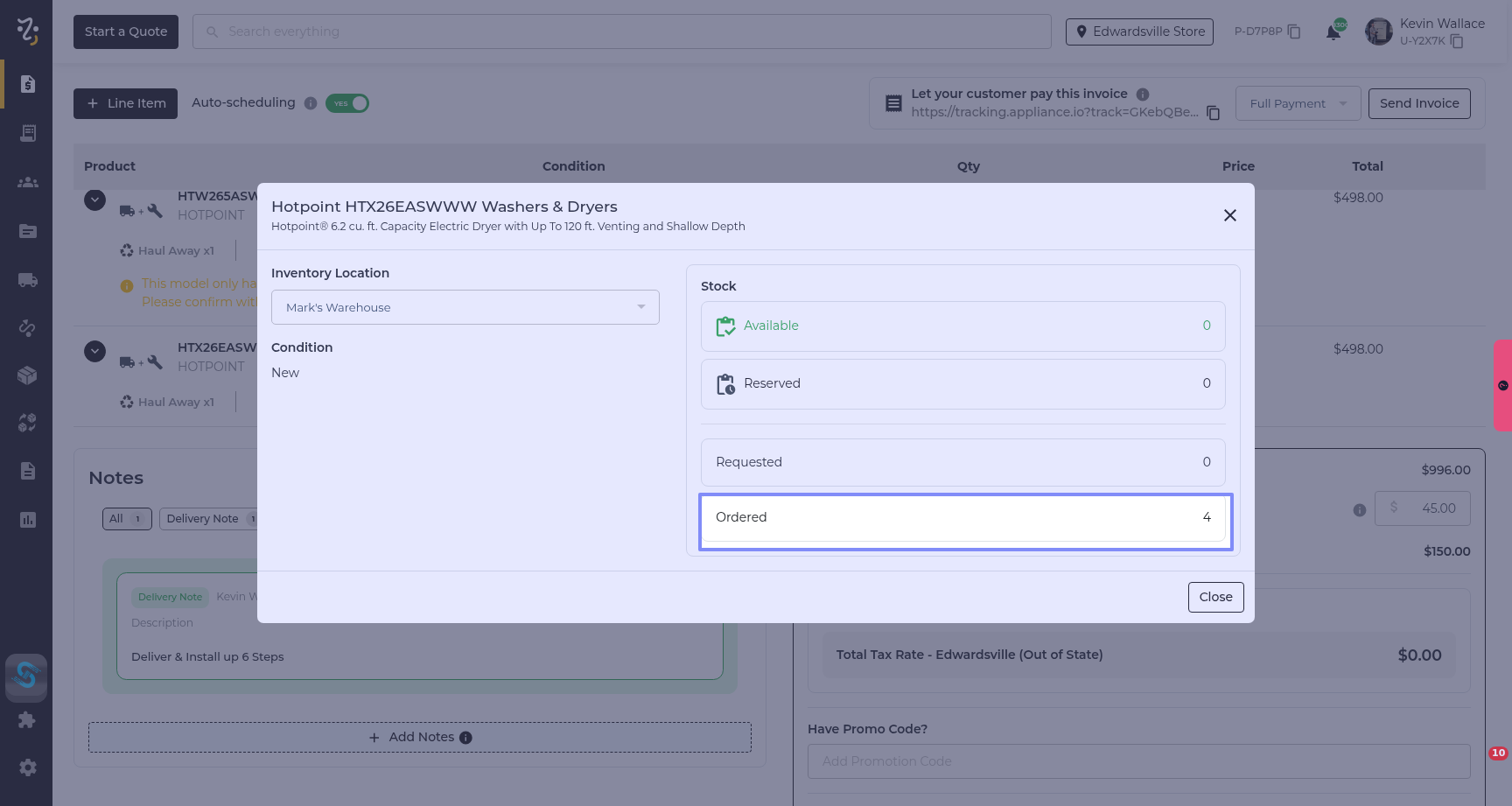Open the delivery truck sidebar icon
Image resolution: width=1512 pixels, height=806 pixels.
(x=28, y=280)
